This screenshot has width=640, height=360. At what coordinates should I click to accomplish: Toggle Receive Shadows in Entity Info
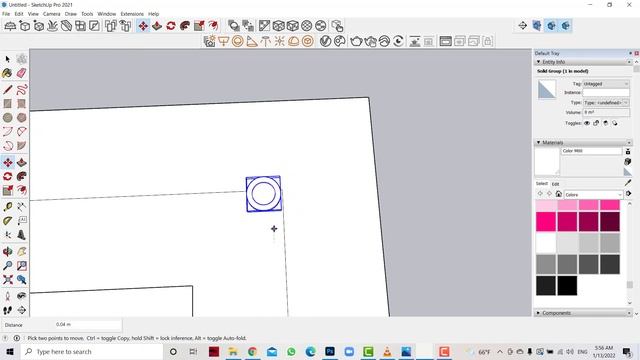click(606, 123)
